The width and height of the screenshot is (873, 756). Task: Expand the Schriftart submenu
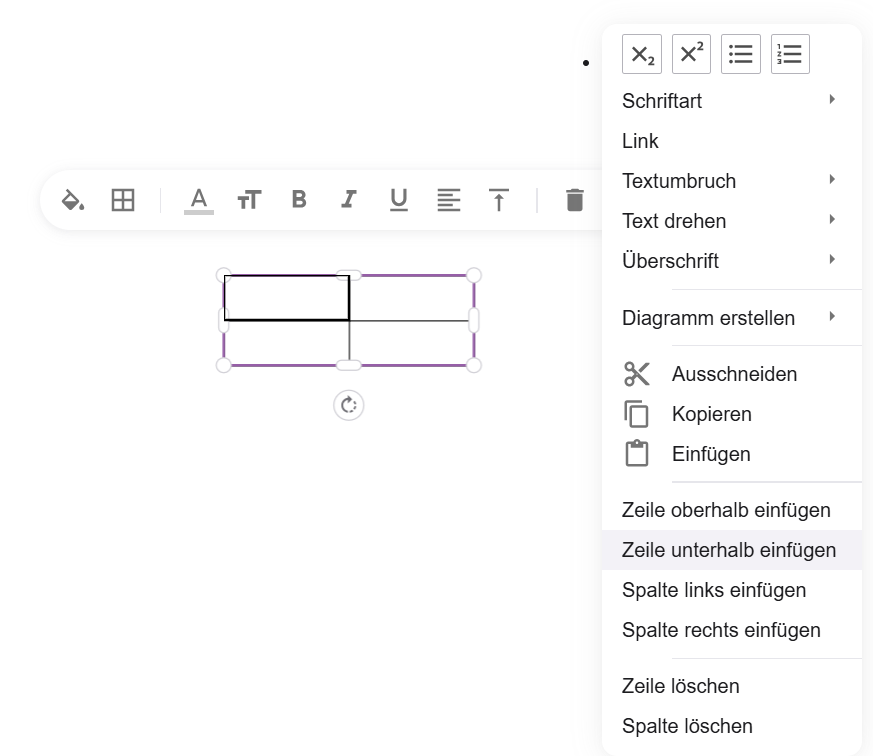coord(732,101)
